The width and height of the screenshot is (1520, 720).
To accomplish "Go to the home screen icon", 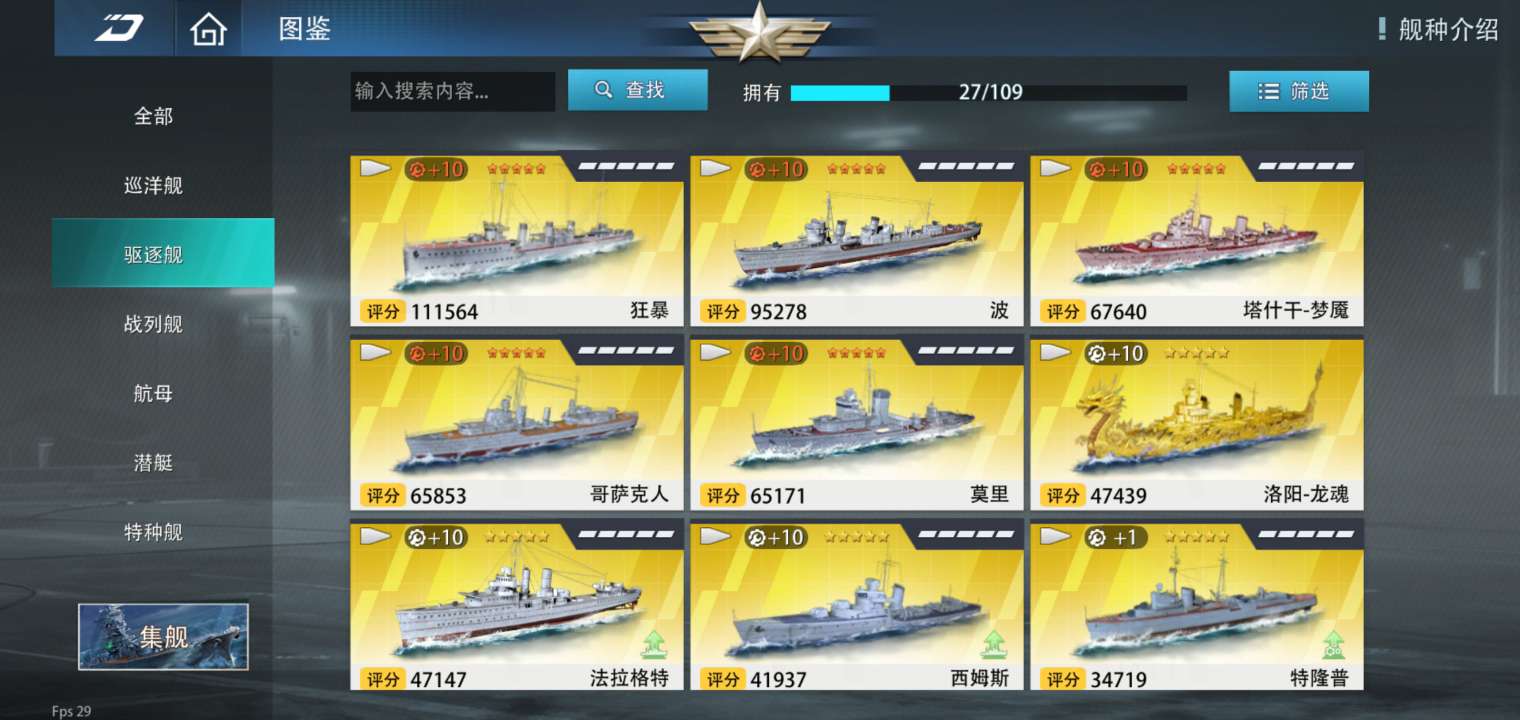I will [208, 28].
